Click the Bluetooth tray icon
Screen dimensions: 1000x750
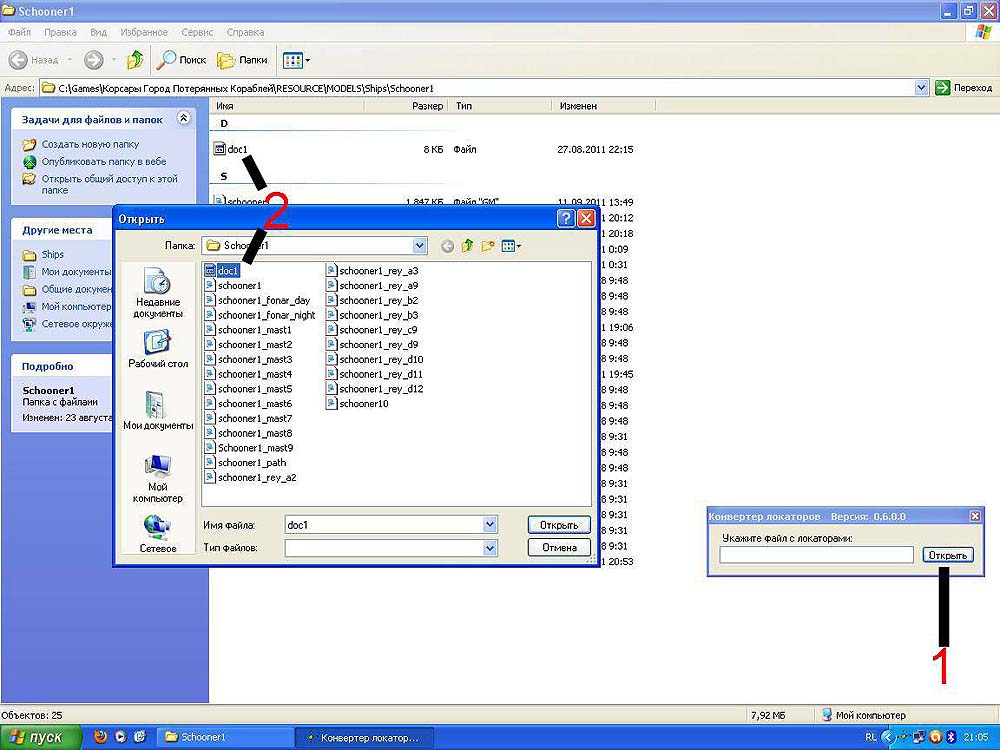951,737
